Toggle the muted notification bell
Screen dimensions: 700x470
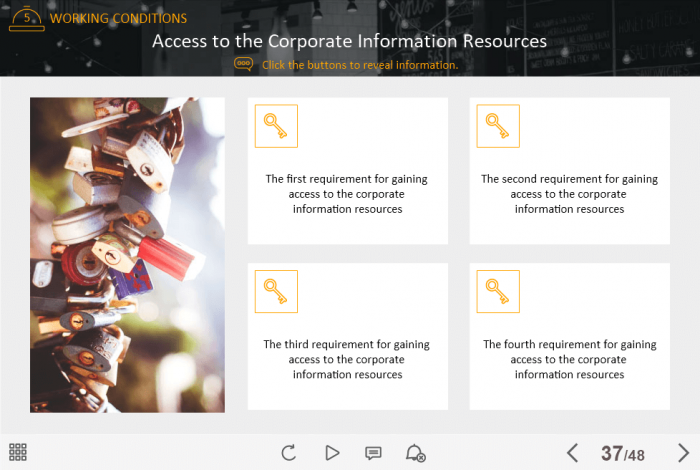tap(415, 453)
